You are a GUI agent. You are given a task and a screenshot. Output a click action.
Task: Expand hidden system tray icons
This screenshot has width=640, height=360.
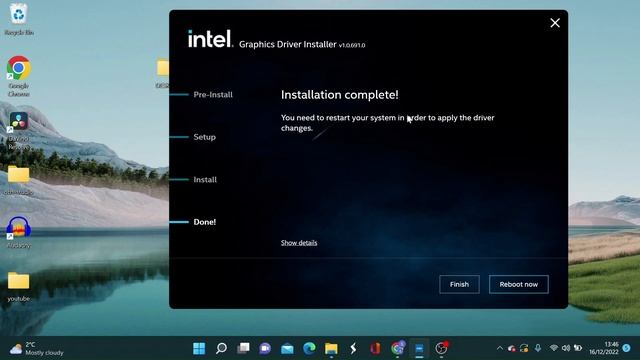click(500, 348)
